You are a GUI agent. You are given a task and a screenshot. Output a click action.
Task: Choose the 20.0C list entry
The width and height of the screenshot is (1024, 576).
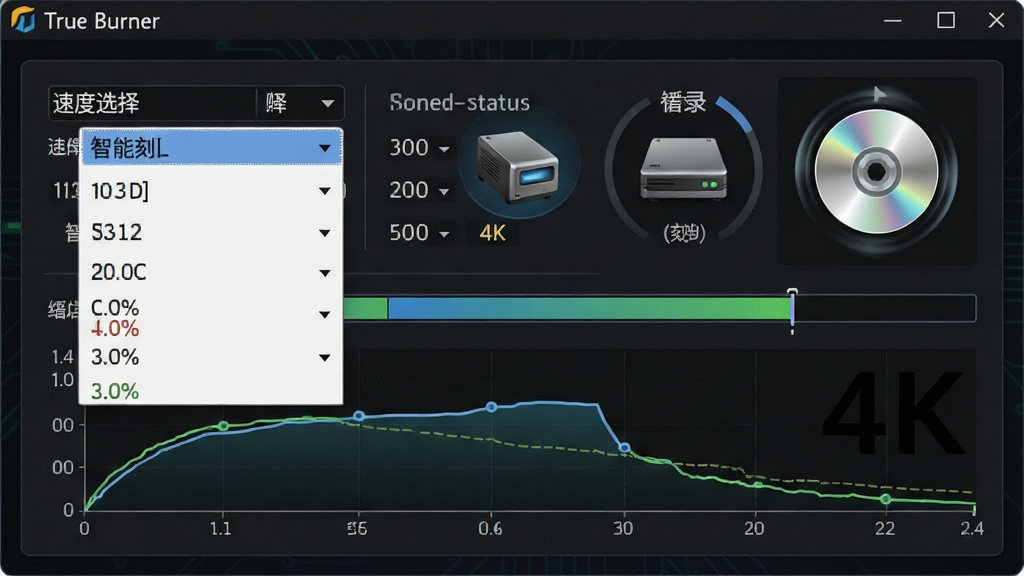pos(212,272)
